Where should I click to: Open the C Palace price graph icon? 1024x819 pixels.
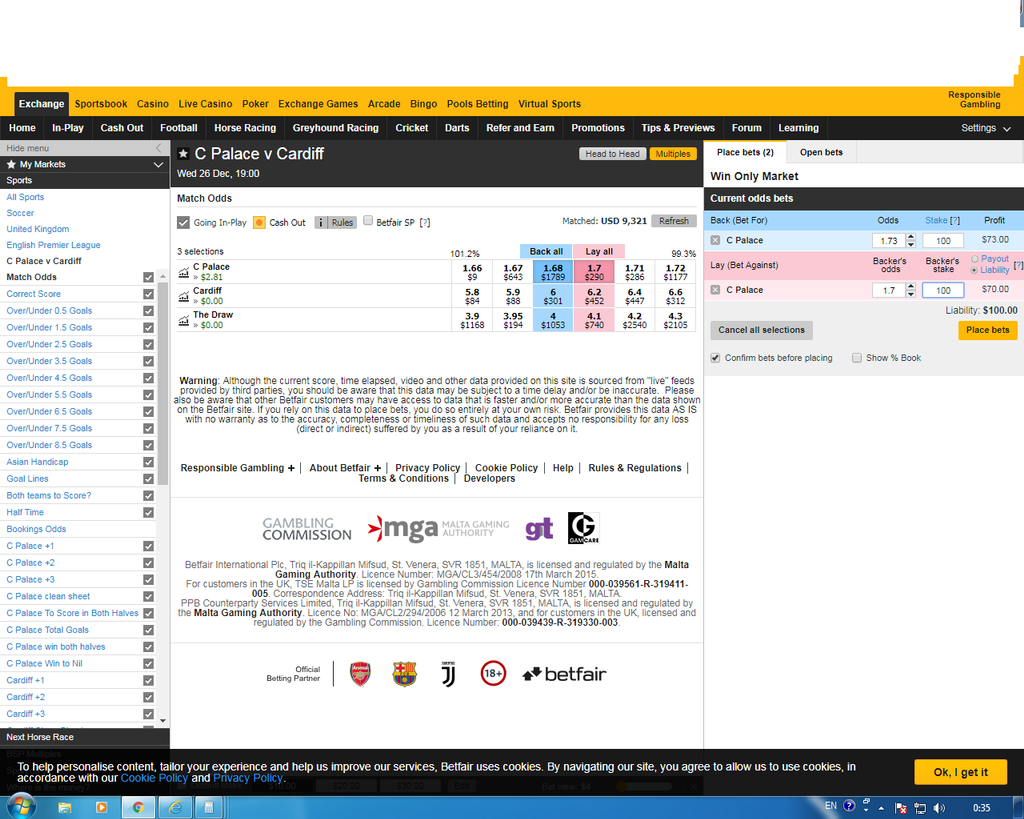coord(184,272)
